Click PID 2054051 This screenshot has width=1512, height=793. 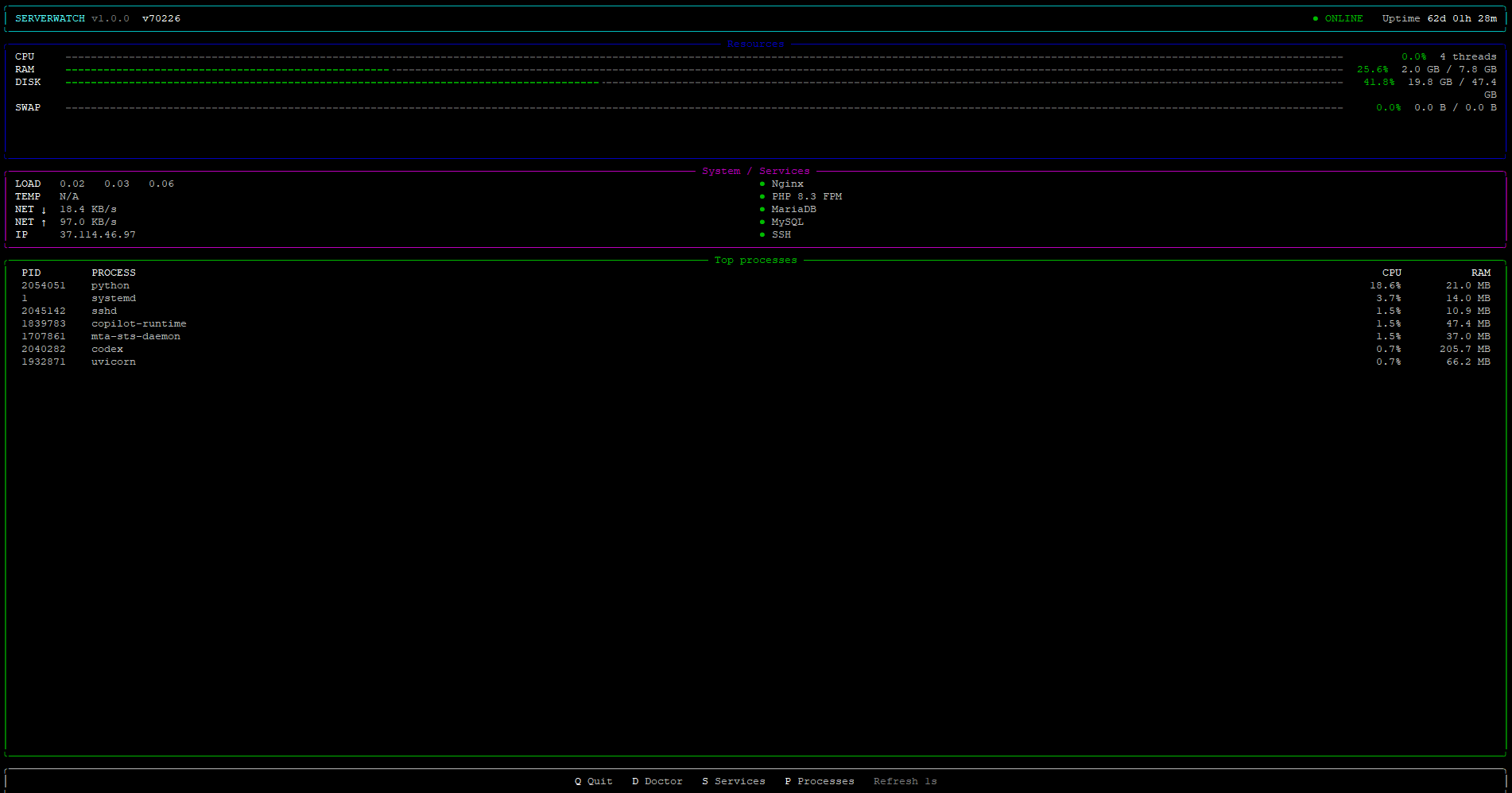coord(44,285)
